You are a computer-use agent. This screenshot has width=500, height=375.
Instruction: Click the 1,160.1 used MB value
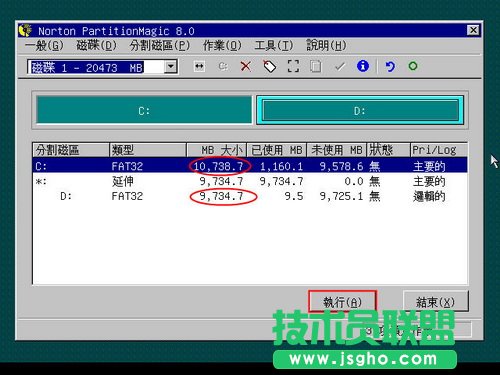pos(281,166)
